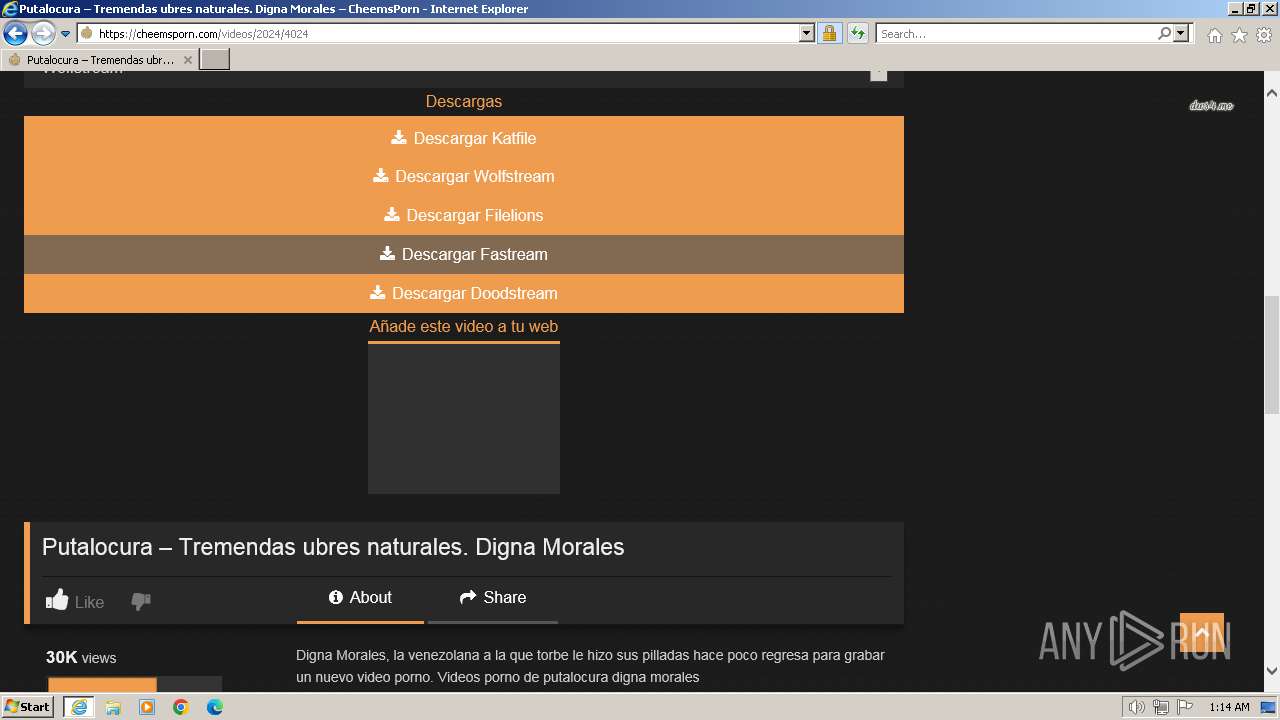Click Descargar Doodstream download link
This screenshot has width=1280, height=720.
coord(464,293)
